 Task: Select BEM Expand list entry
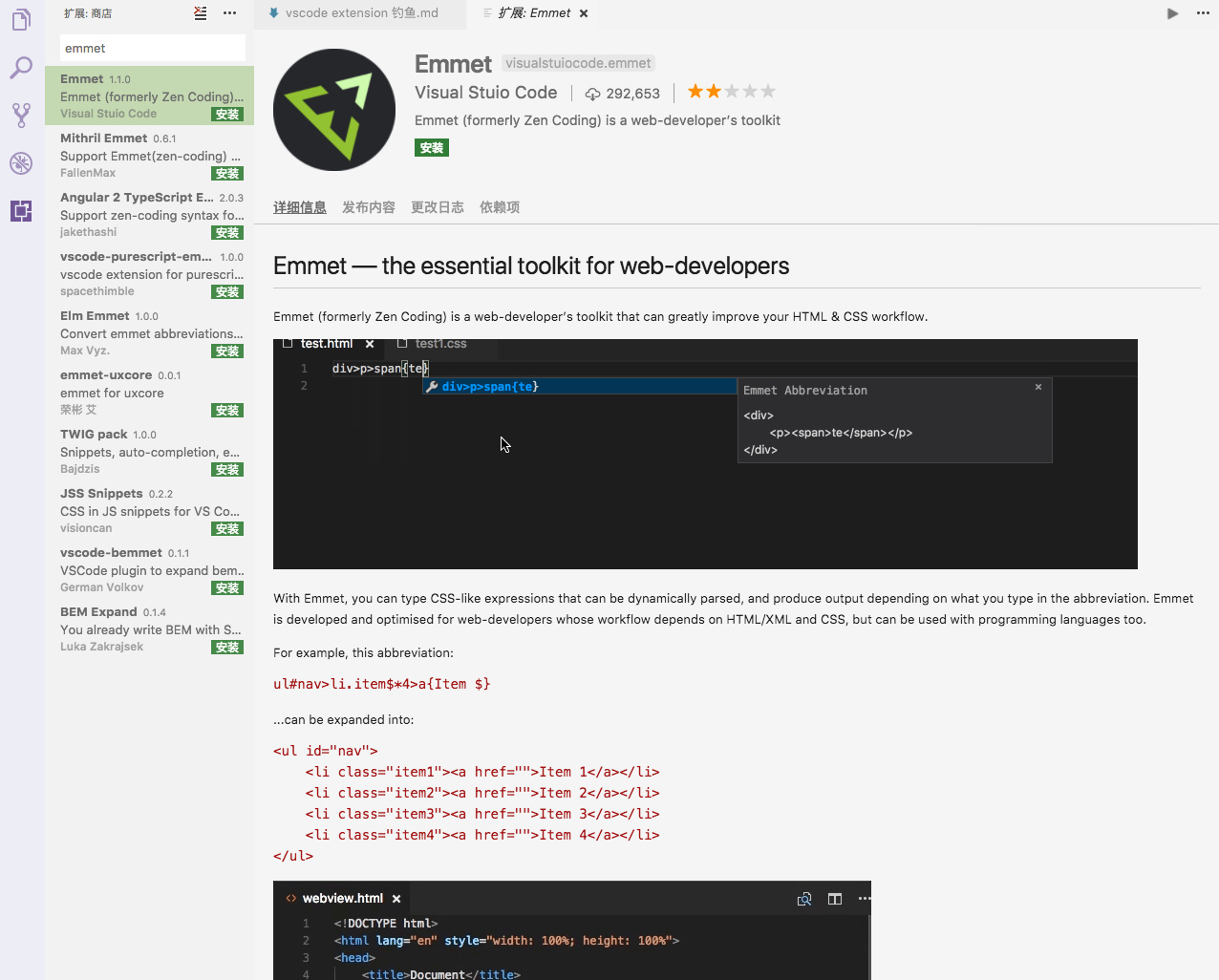point(149,628)
